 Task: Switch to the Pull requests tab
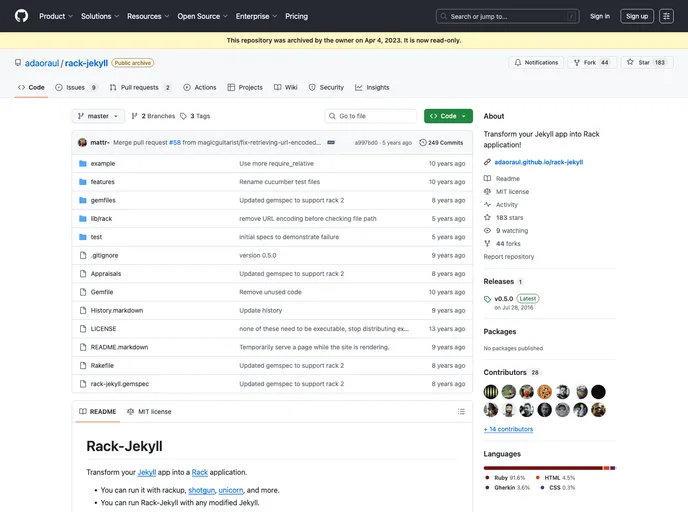[140, 88]
